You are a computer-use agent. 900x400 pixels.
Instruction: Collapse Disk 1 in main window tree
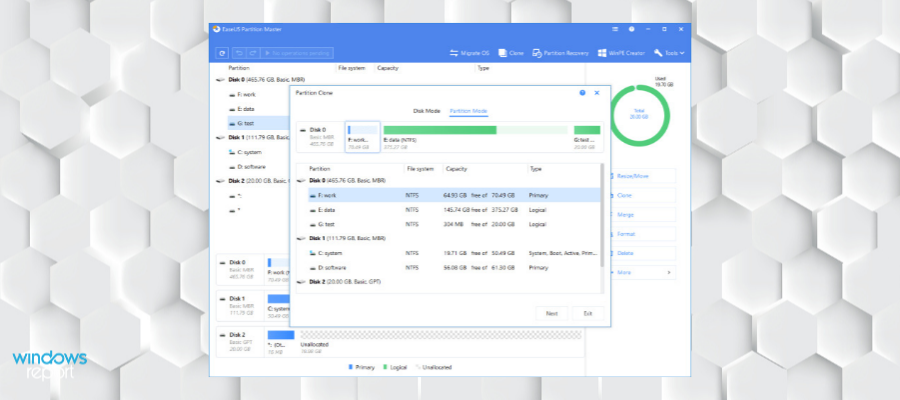point(220,138)
